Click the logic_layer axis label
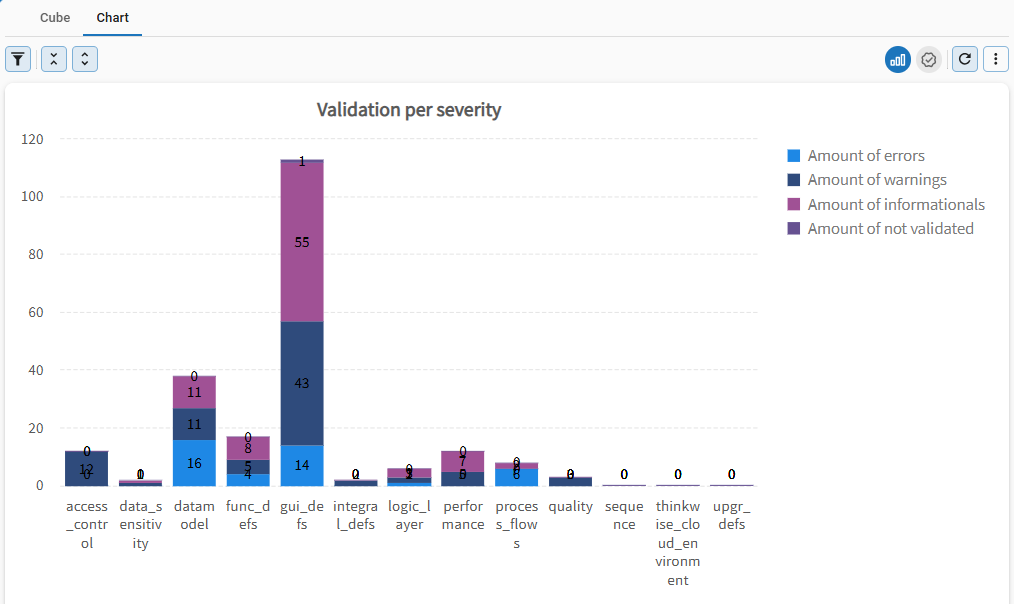The width and height of the screenshot is (1014, 604). (409, 515)
